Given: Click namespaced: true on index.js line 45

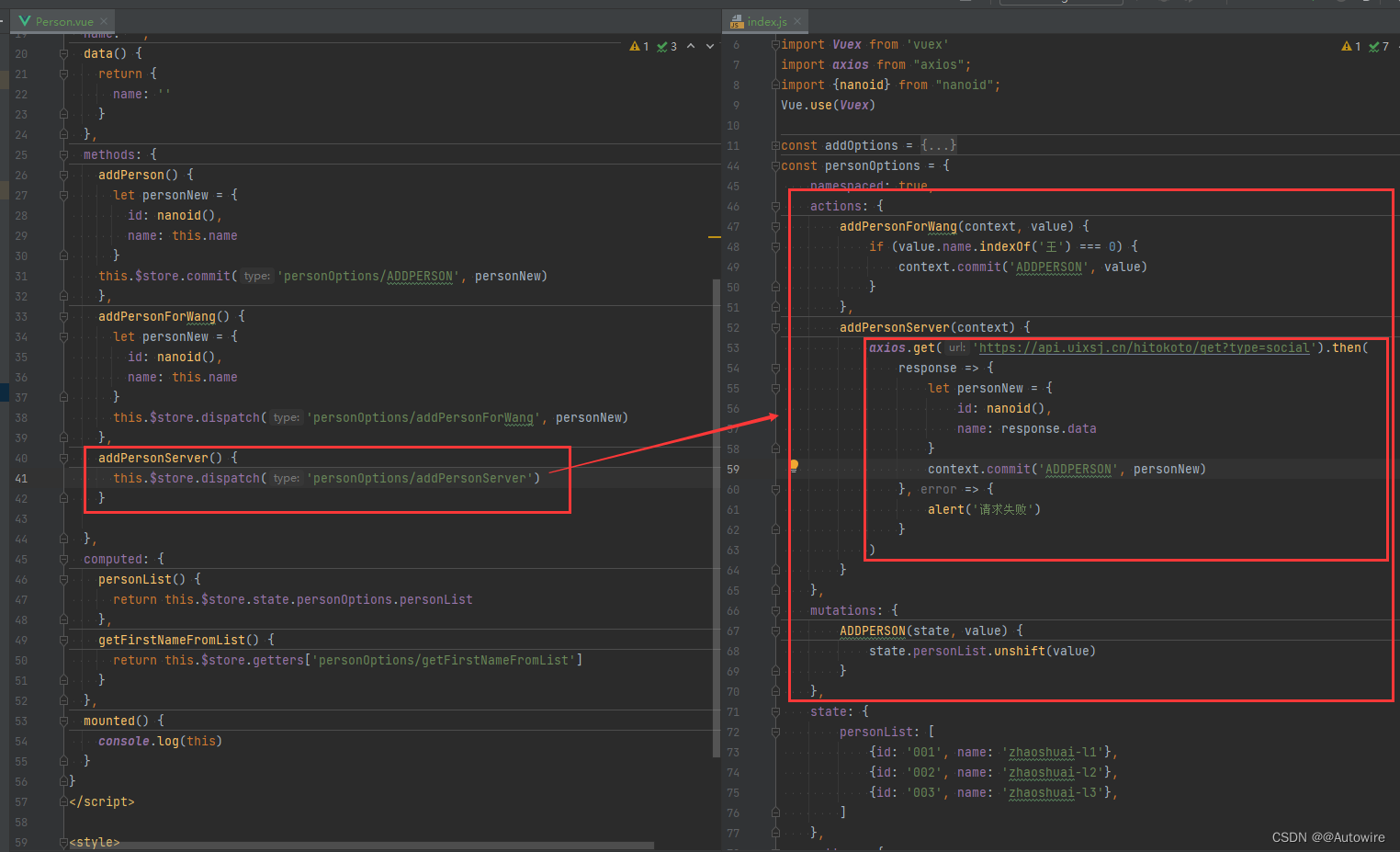Looking at the screenshot, I should [x=869, y=186].
